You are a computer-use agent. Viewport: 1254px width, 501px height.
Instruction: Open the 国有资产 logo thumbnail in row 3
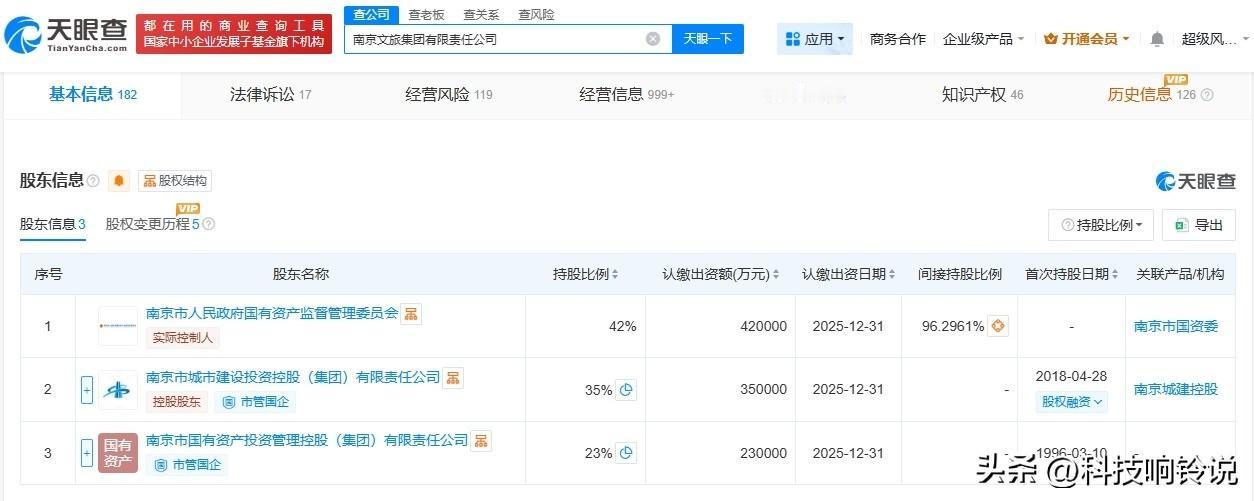point(118,453)
